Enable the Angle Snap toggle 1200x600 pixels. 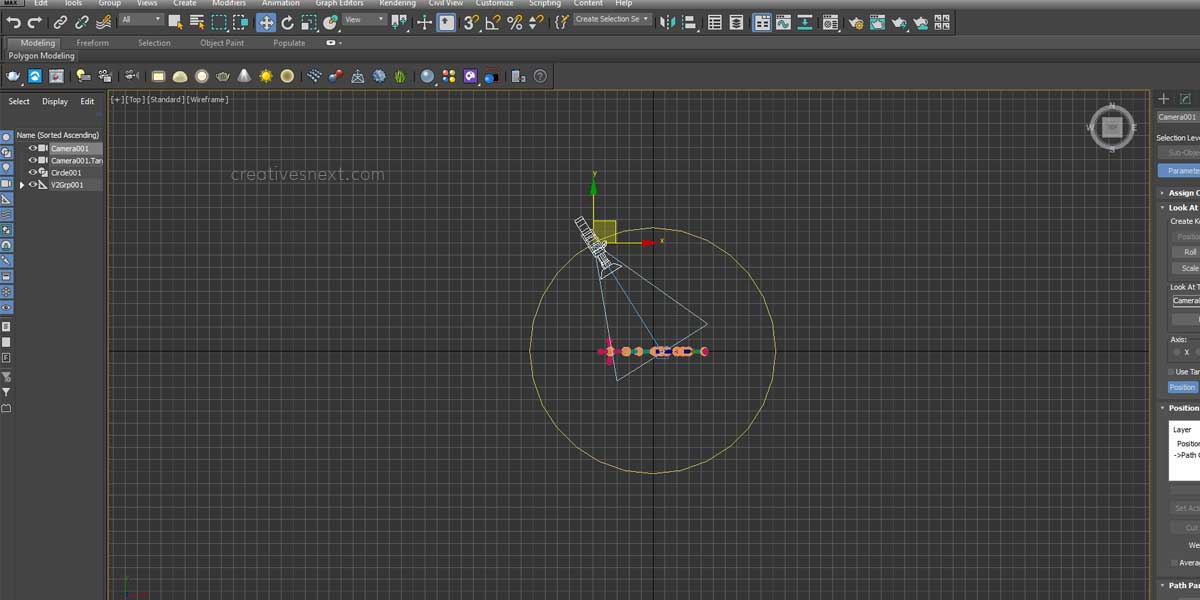tap(493, 21)
